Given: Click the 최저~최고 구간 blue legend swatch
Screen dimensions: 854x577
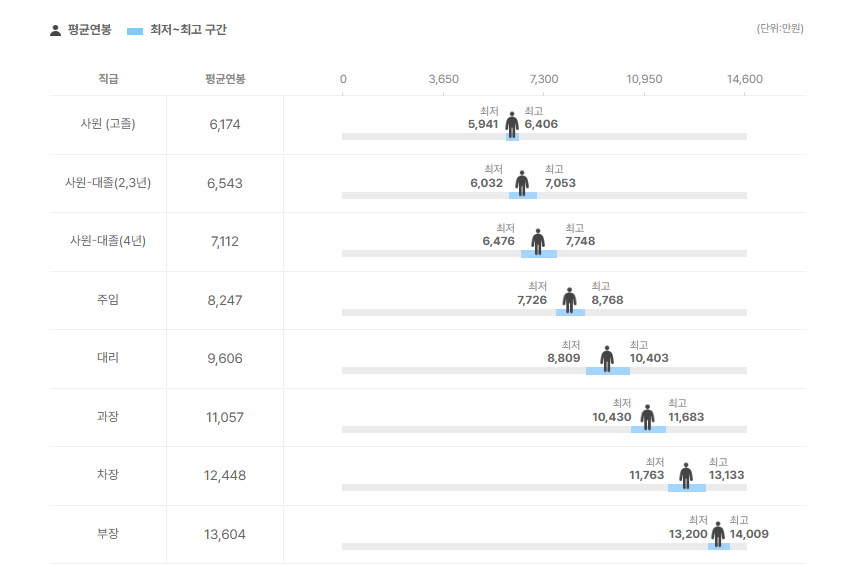Looking at the screenshot, I should pos(135,31).
